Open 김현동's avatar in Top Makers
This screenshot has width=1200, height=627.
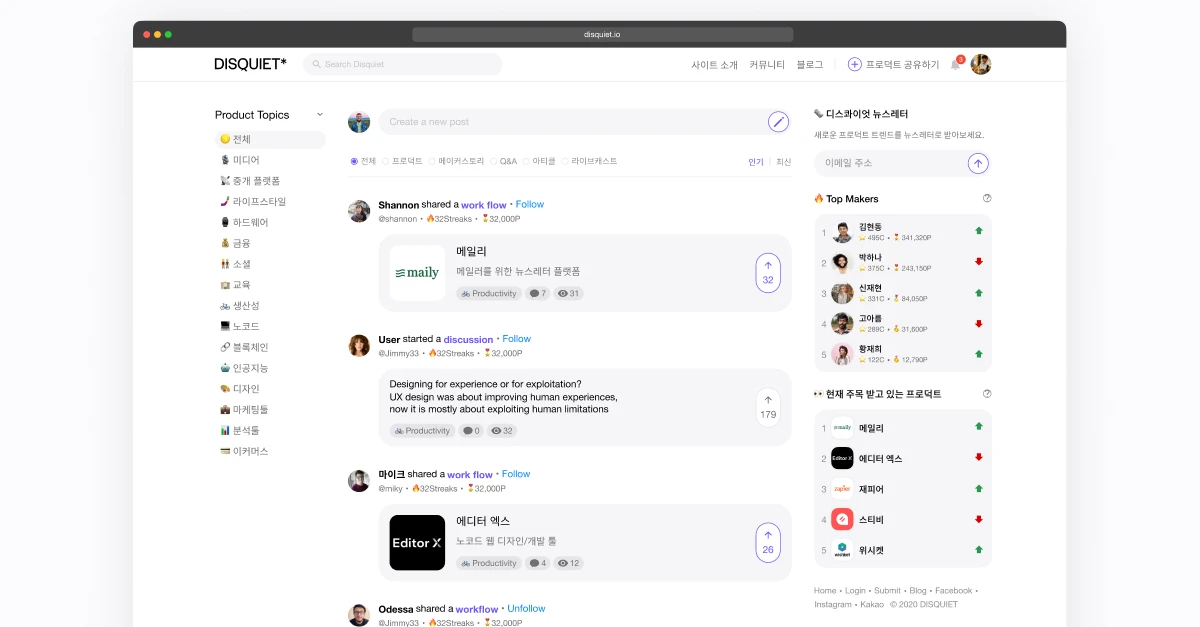click(x=842, y=233)
